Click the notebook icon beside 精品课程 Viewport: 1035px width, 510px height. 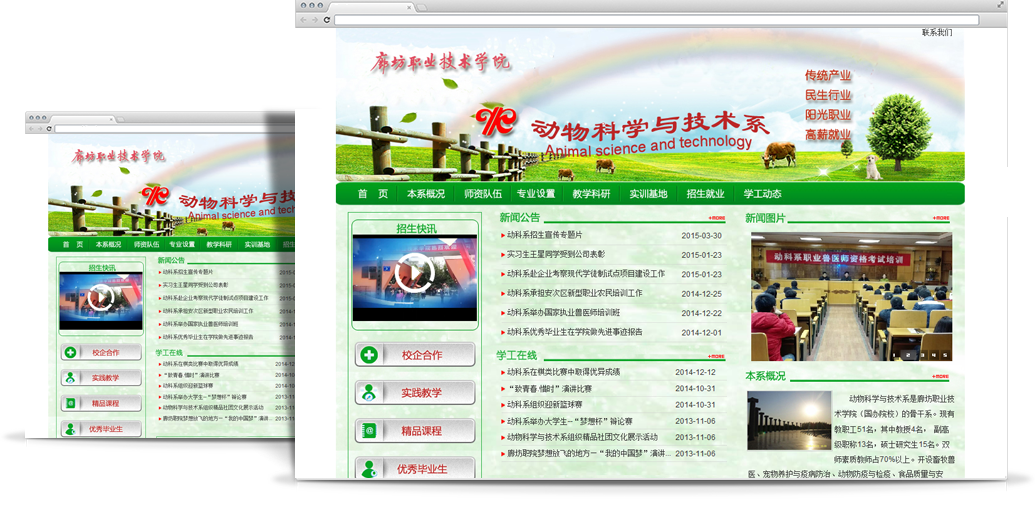[x=369, y=431]
